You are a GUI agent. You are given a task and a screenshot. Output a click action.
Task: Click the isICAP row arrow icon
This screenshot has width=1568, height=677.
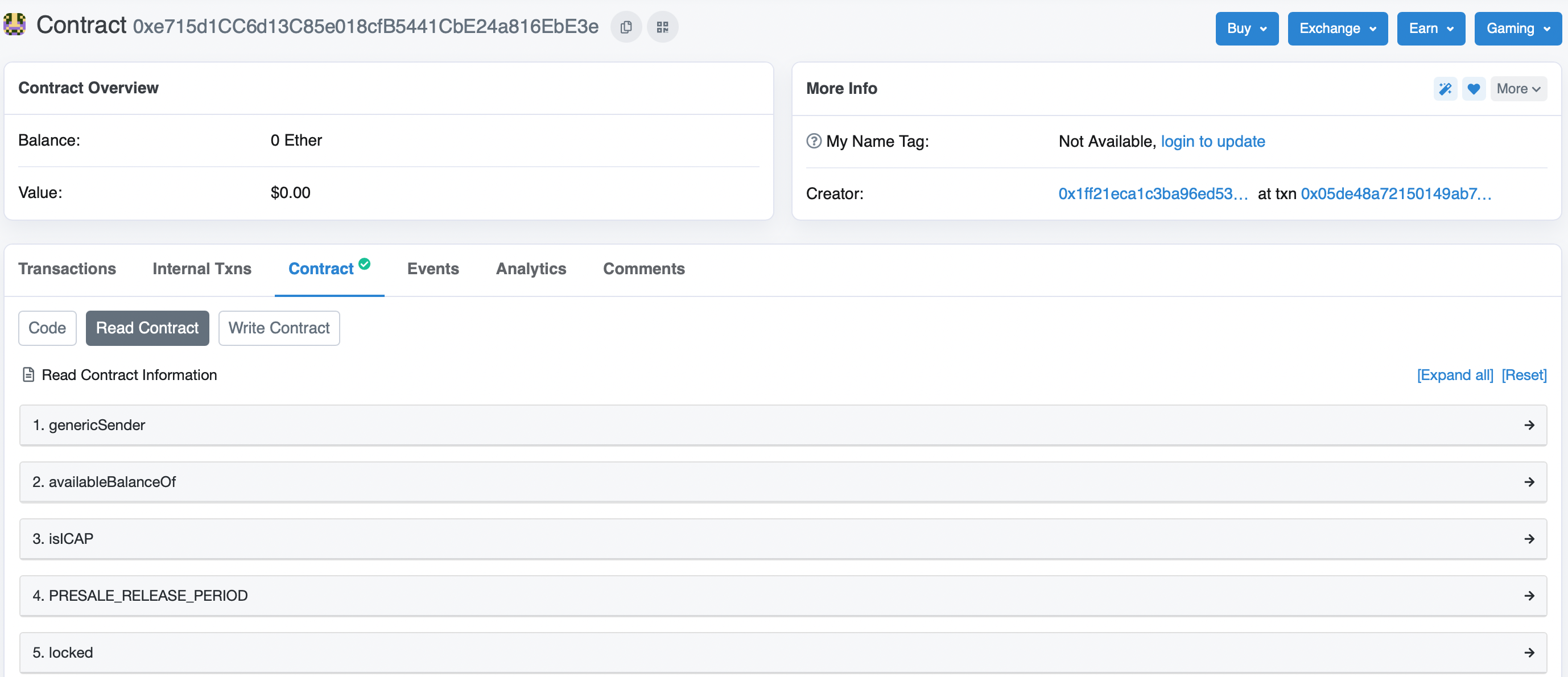click(1529, 539)
